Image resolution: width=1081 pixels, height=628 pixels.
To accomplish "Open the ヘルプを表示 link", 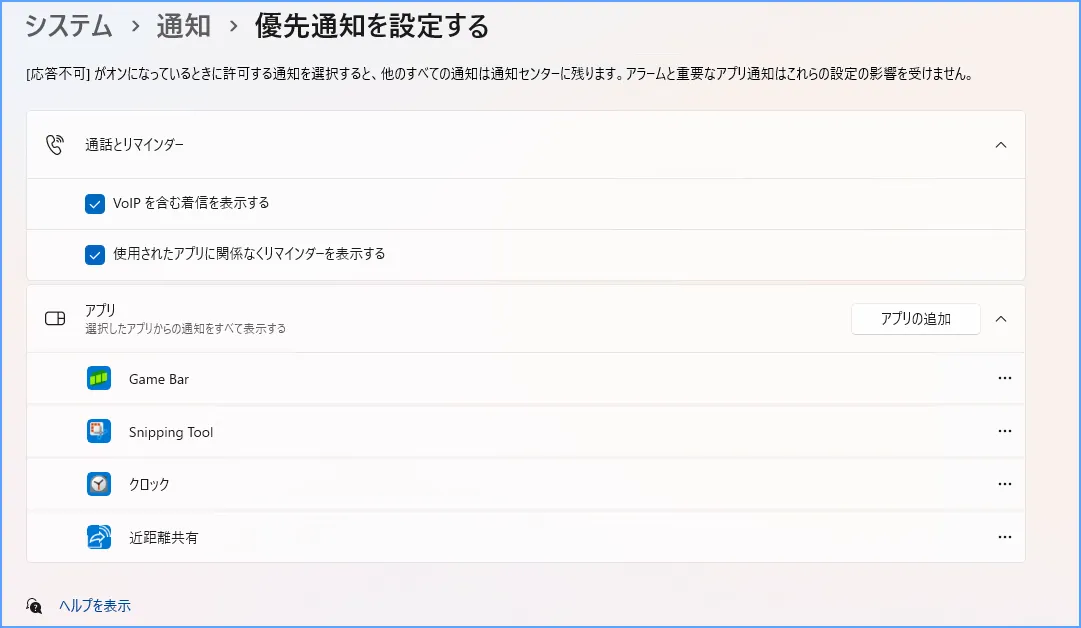I will point(94,606).
